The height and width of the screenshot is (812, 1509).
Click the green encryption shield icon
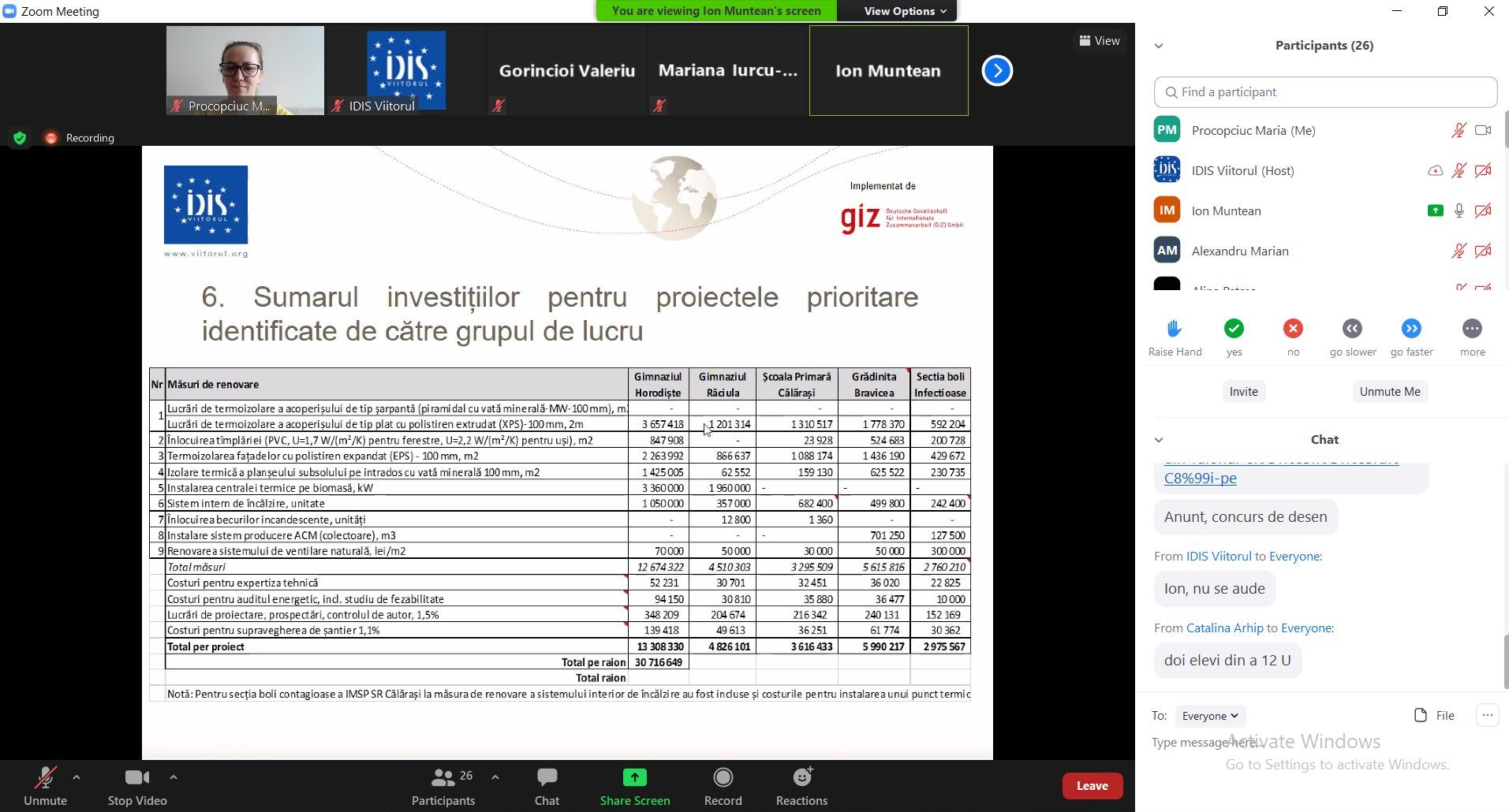(x=20, y=138)
